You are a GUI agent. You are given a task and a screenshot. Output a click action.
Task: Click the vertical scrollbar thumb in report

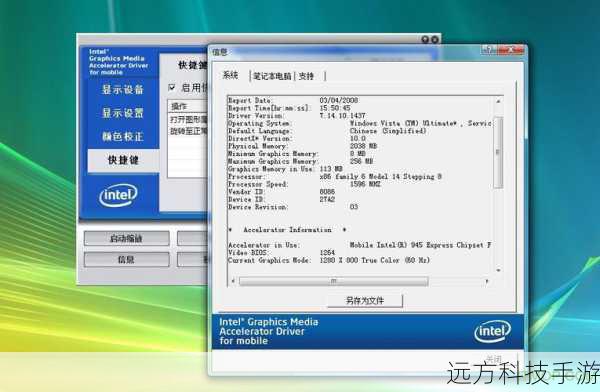(498, 152)
